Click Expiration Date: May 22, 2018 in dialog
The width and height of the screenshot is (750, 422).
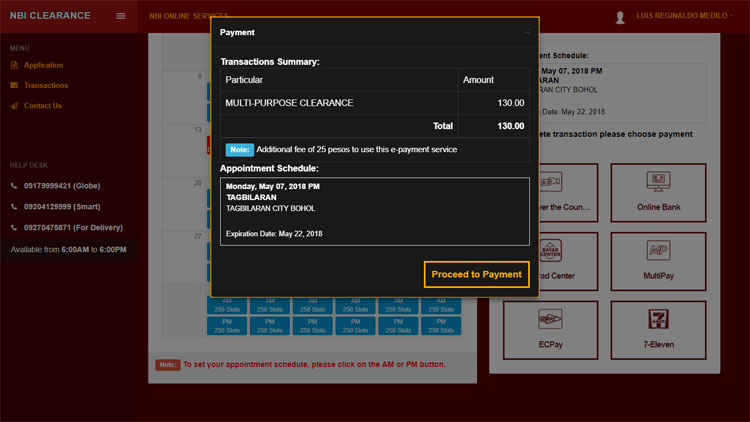pos(274,234)
